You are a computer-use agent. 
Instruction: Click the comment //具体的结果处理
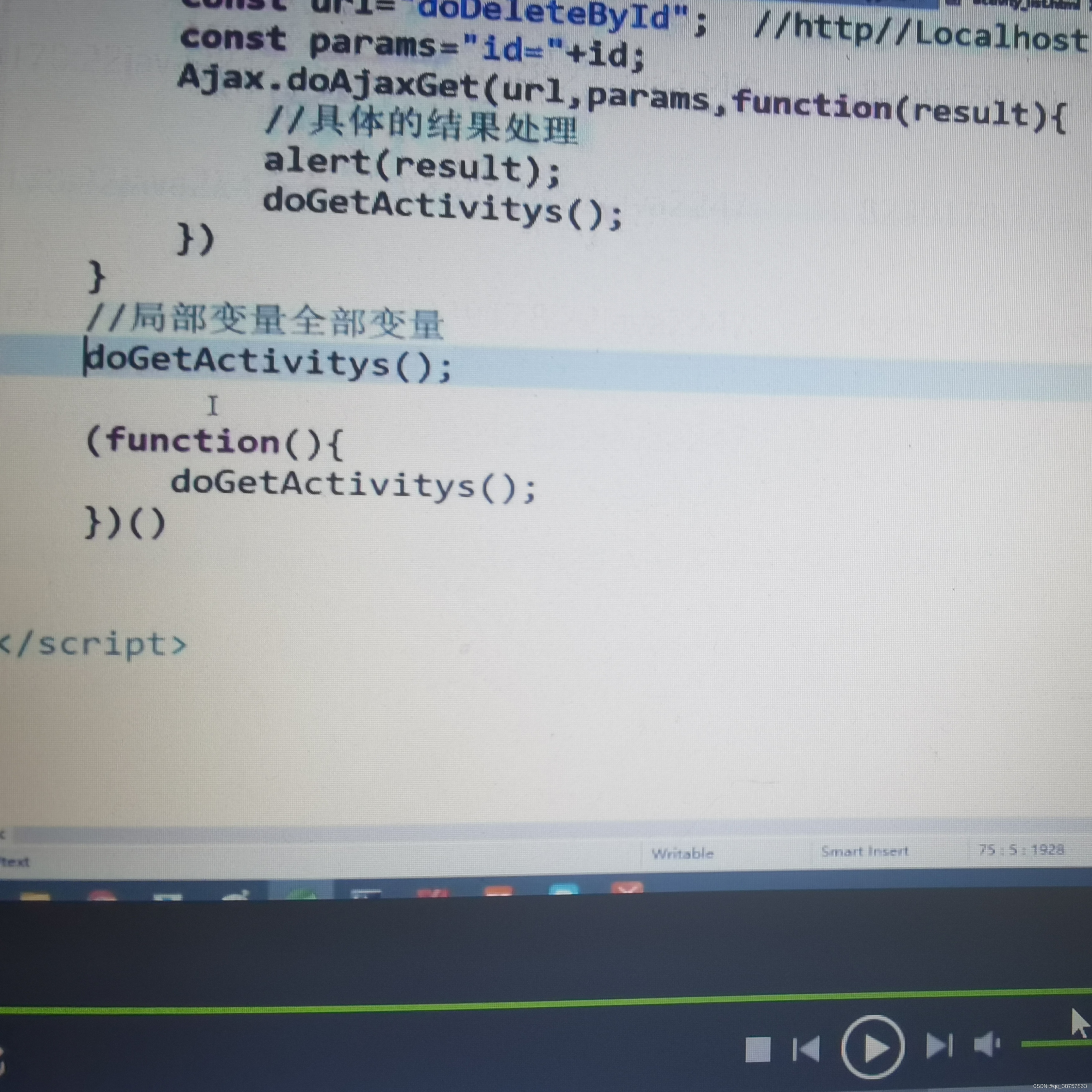coord(421,125)
